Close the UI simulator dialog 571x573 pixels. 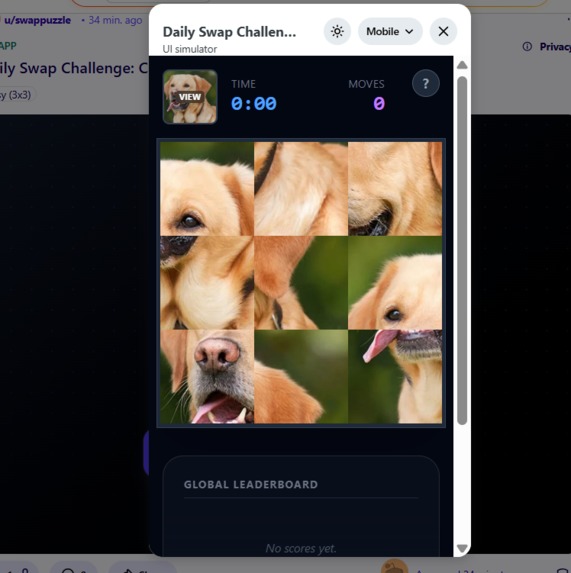(443, 31)
